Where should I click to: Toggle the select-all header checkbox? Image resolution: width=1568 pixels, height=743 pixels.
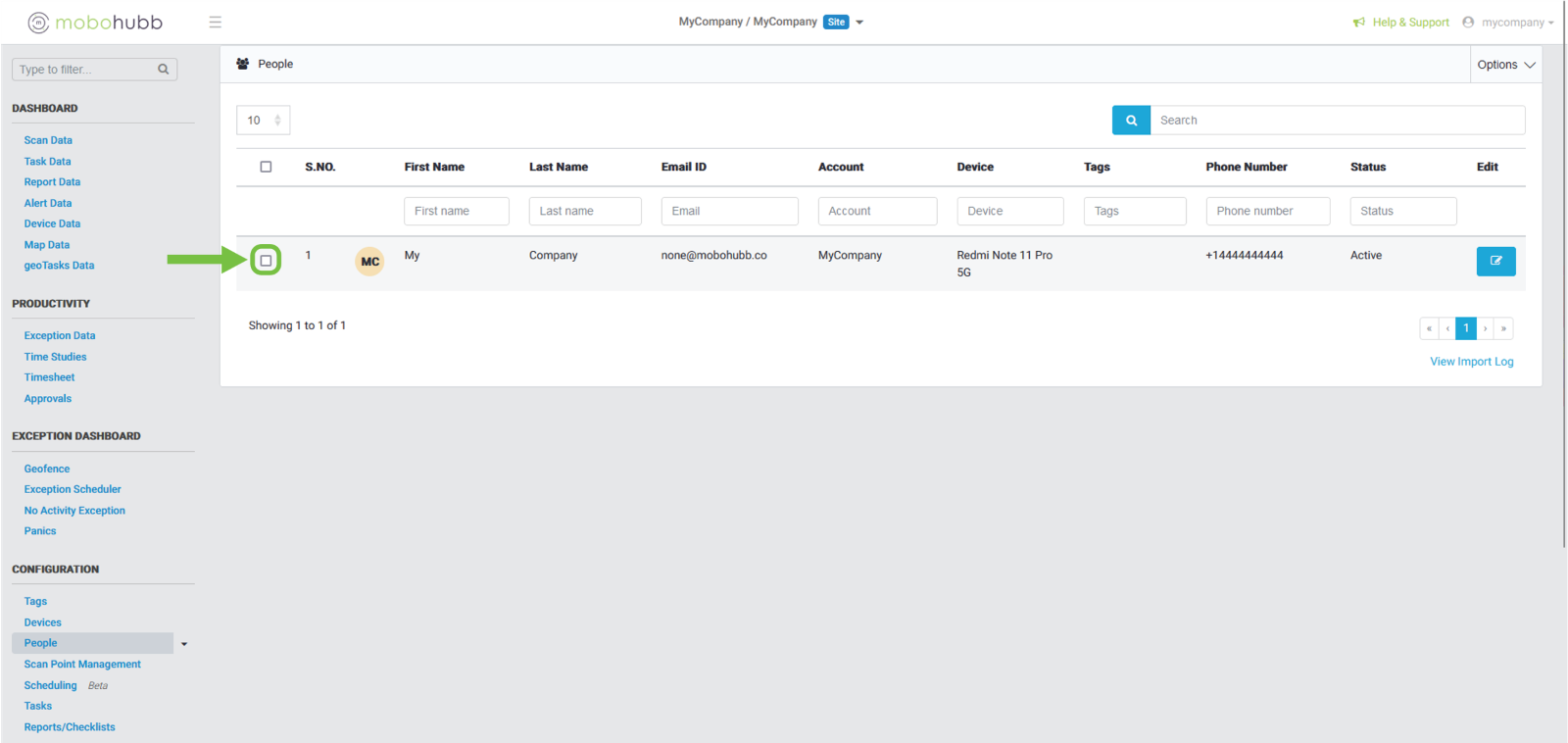pyautogui.click(x=266, y=167)
